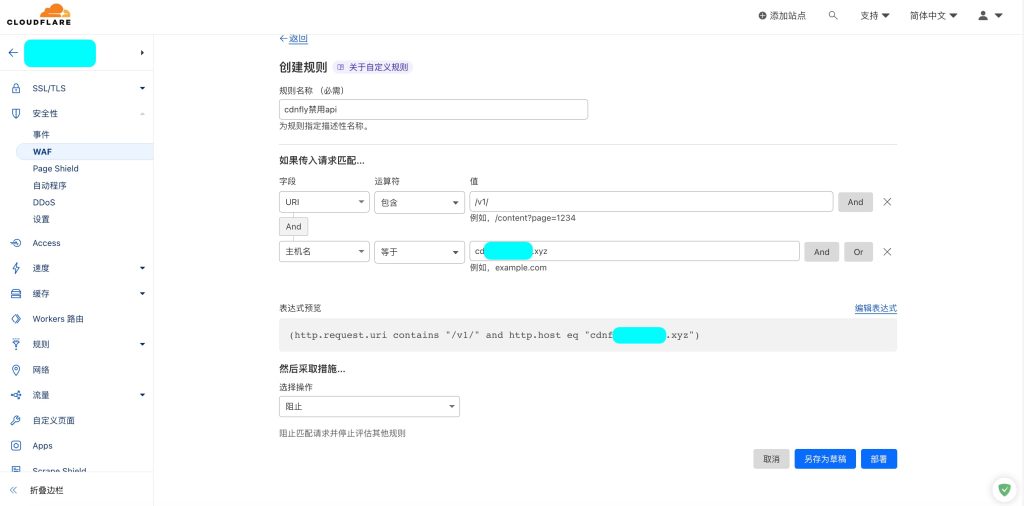Image resolution: width=1024 pixels, height=506 pixels.
Task: Expand the 缓存 sidebar section
Action: click(142, 294)
